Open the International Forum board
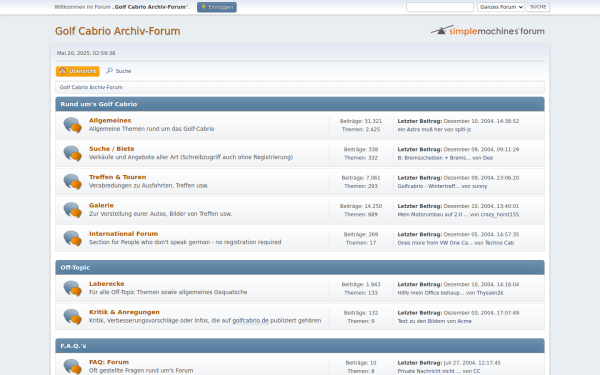Image resolution: width=600 pixels, height=375 pixels. click(124, 234)
